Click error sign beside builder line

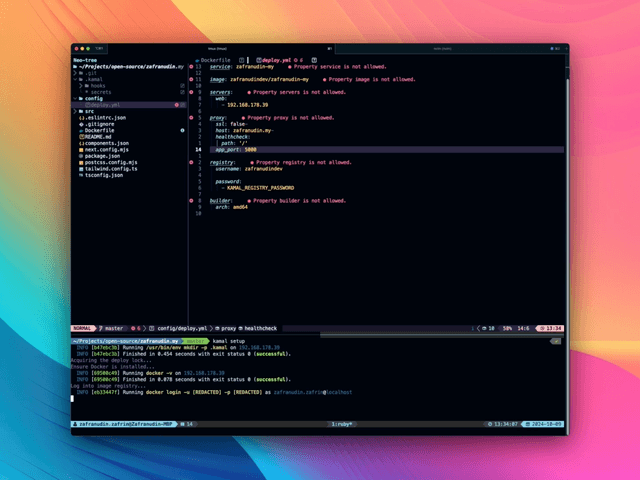pos(191,201)
